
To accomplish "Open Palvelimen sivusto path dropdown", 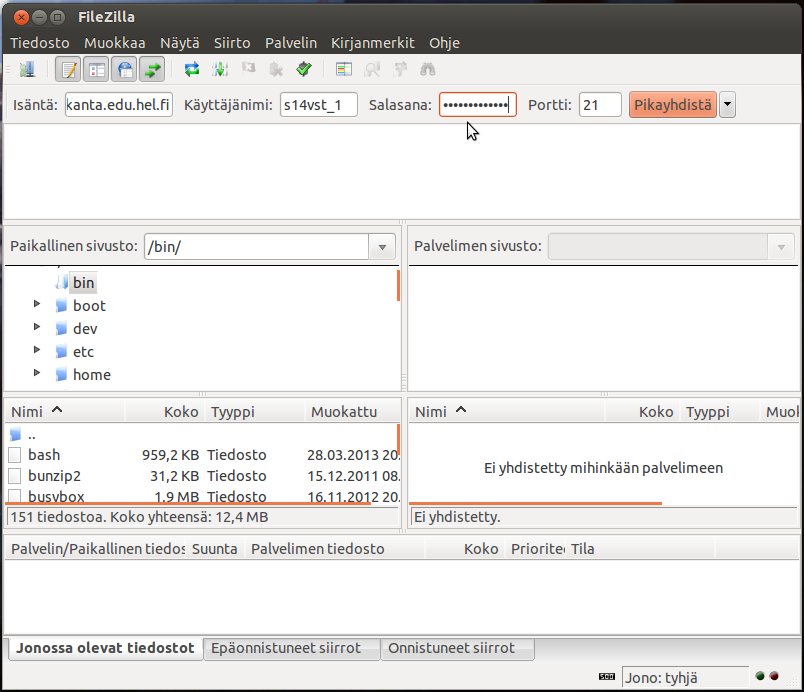I will (x=781, y=247).
